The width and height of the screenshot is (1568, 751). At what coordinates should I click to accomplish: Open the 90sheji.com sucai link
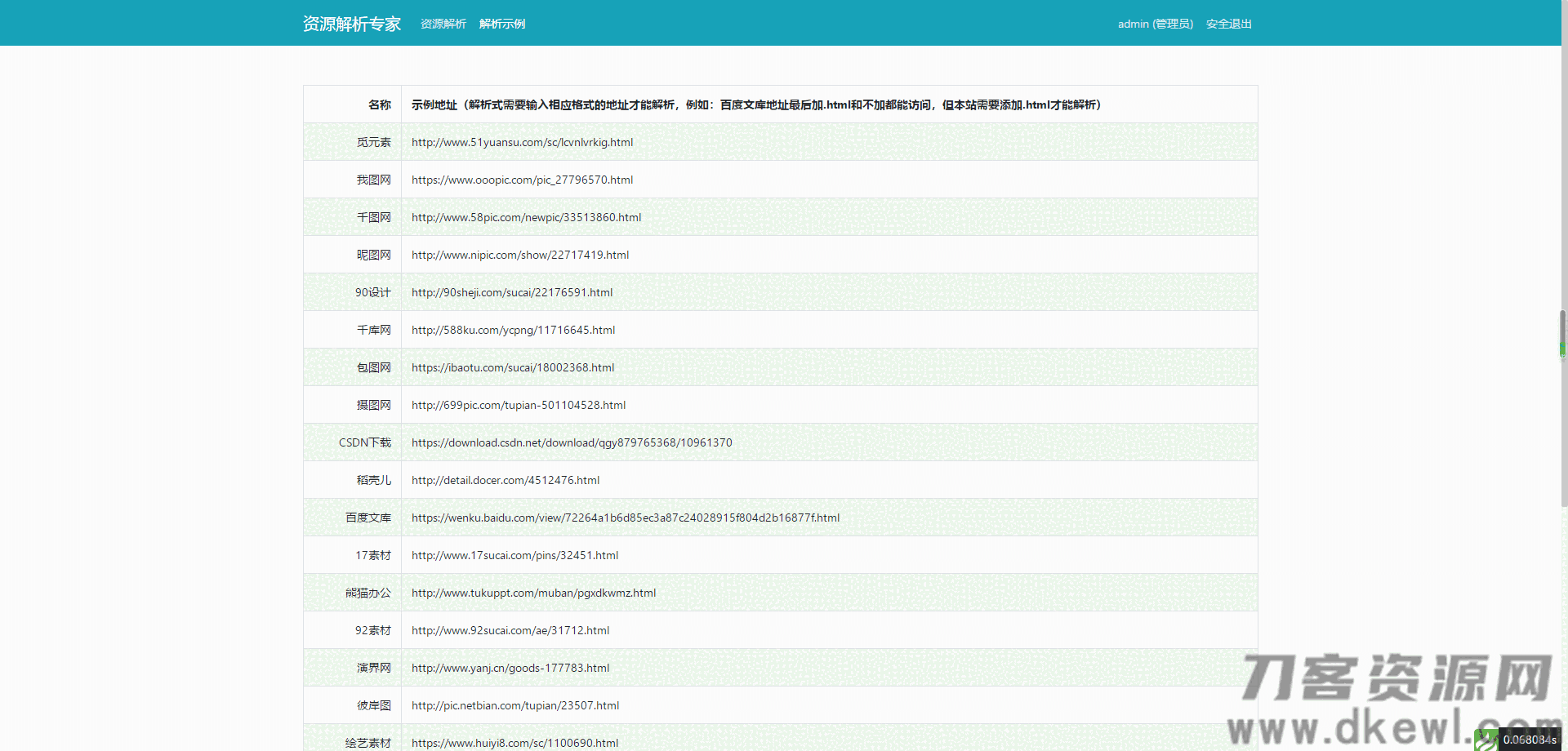point(511,292)
